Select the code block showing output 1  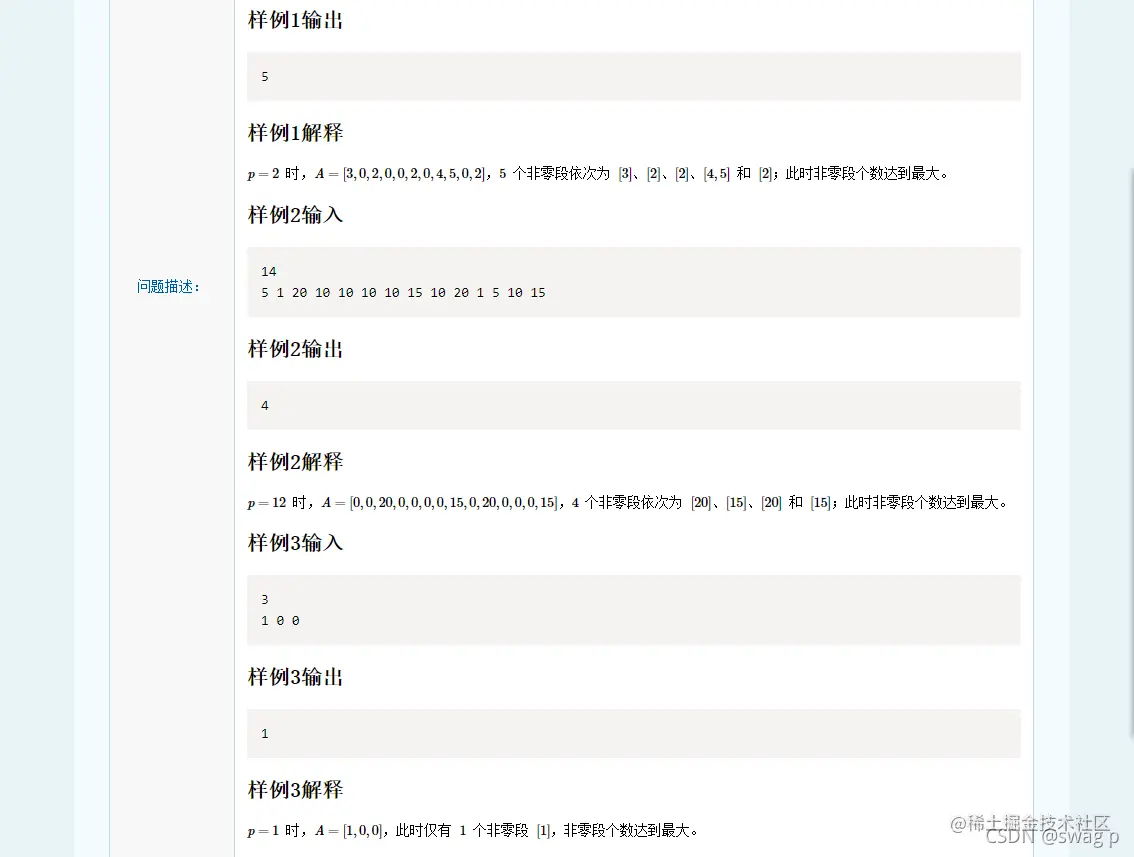coord(633,733)
